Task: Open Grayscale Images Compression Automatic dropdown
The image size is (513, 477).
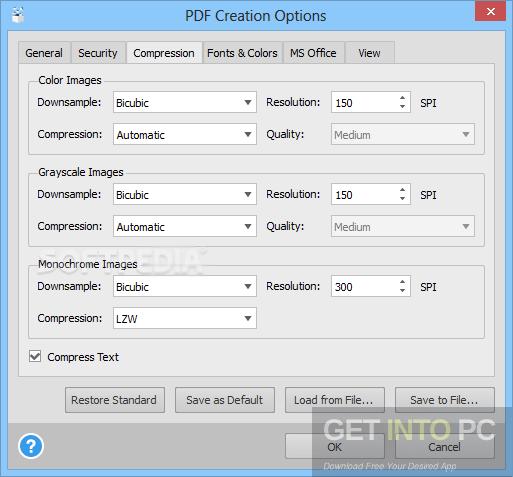Action: (x=185, y=226)
